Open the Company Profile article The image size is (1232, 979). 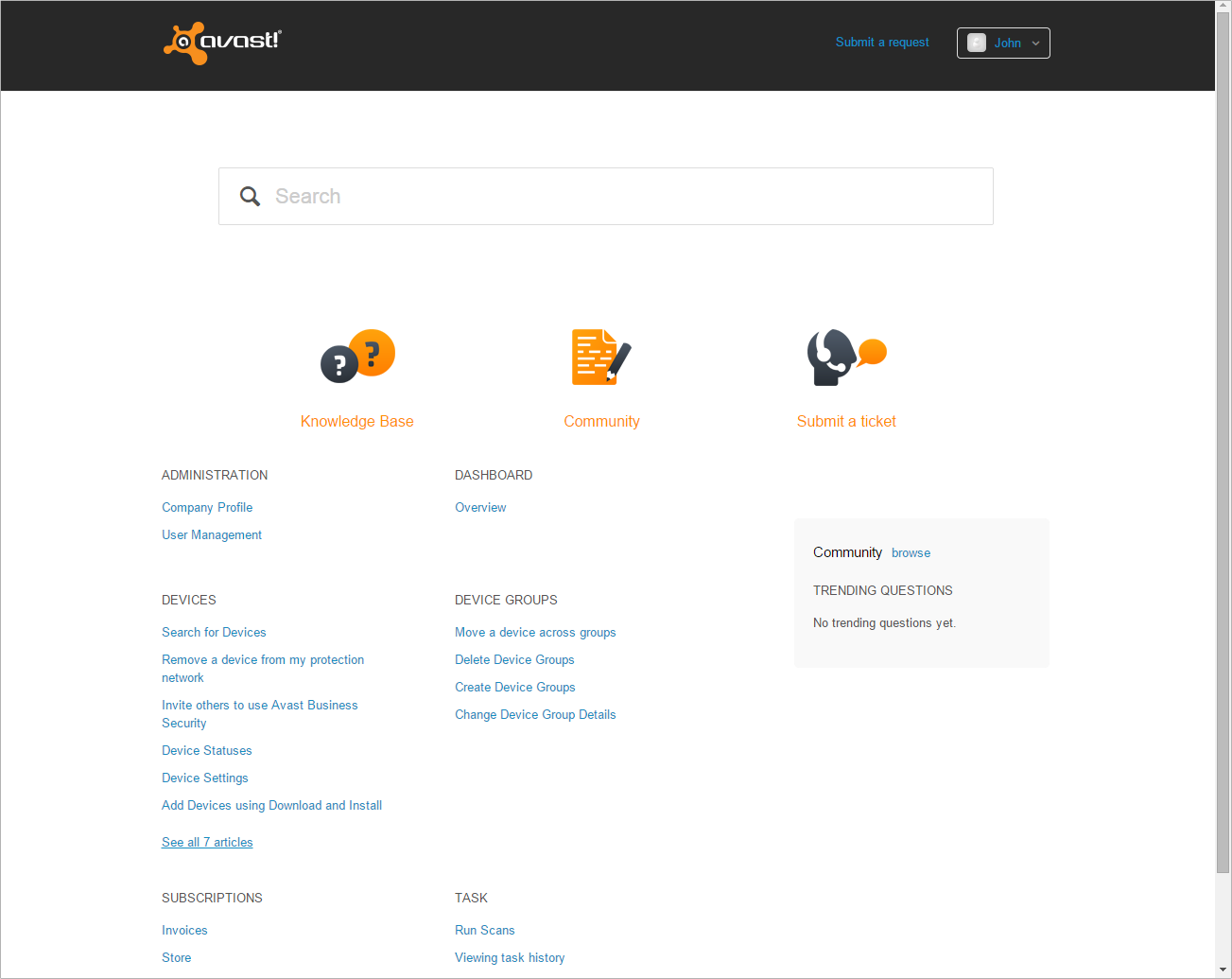207,508
